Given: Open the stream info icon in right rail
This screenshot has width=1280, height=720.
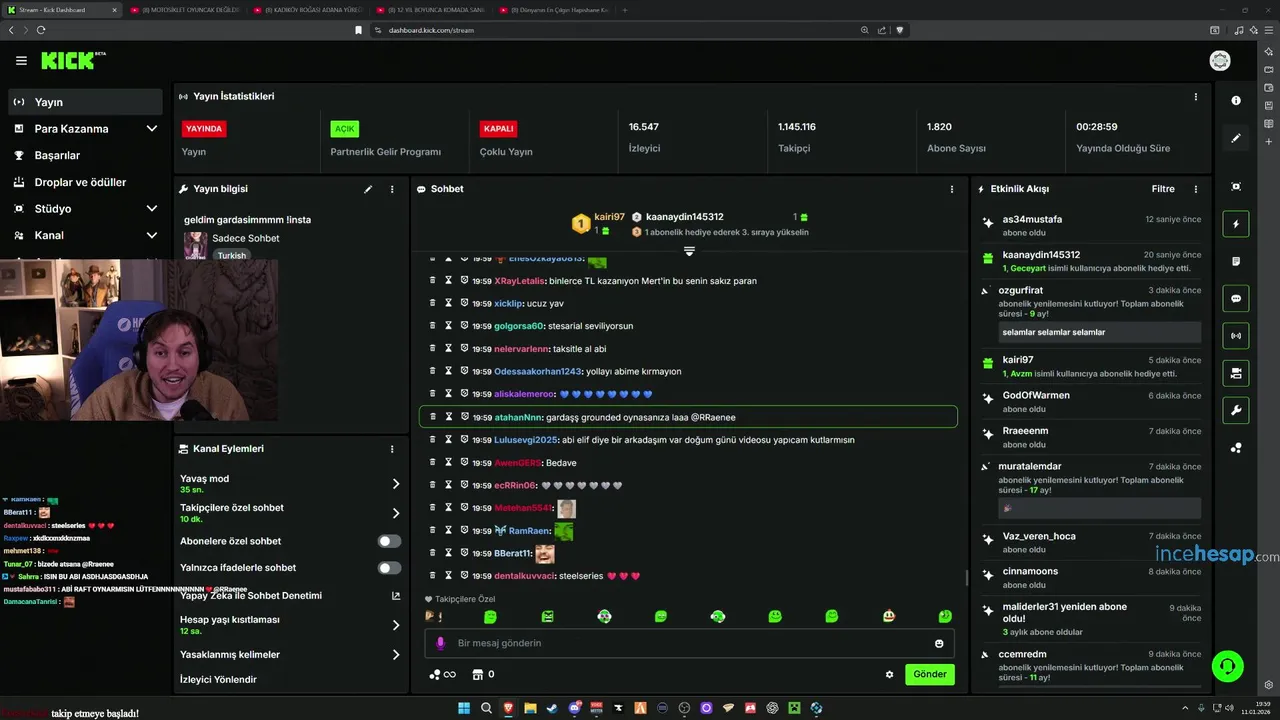Looking at the screenshot, I should click(1236, 100).
